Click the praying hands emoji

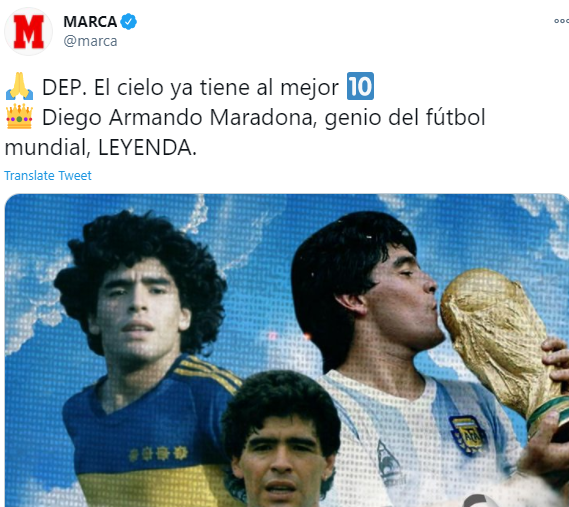click(x=19, y=86)
